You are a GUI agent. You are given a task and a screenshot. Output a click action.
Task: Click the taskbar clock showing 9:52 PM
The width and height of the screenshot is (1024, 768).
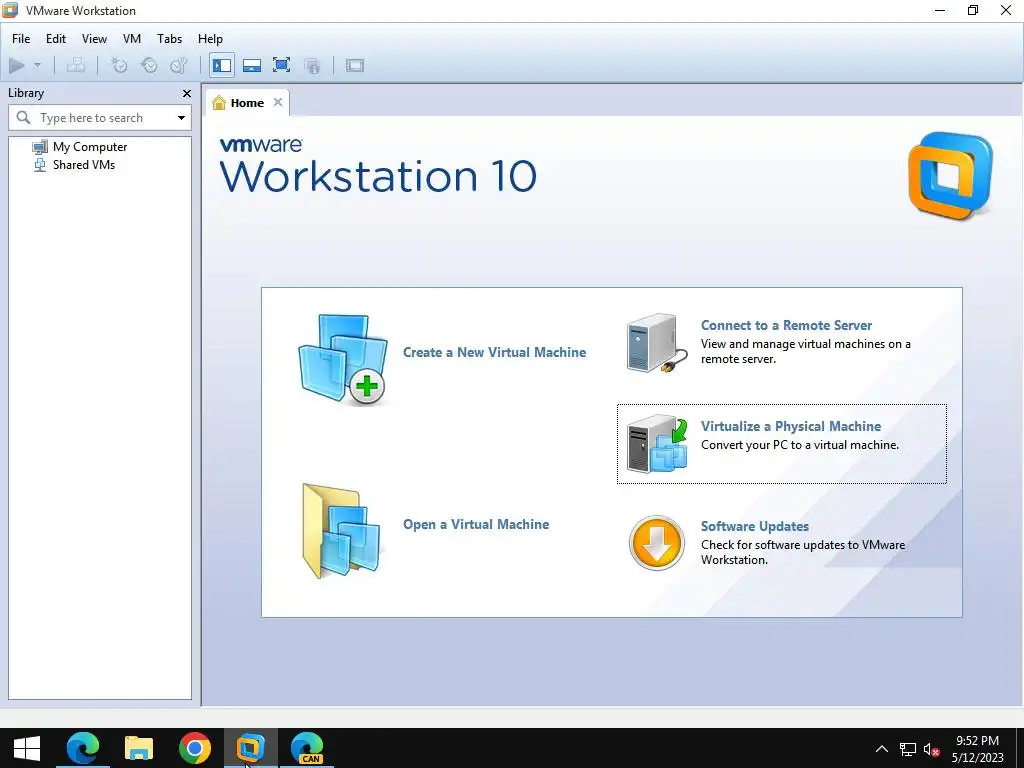coord(977,749)
